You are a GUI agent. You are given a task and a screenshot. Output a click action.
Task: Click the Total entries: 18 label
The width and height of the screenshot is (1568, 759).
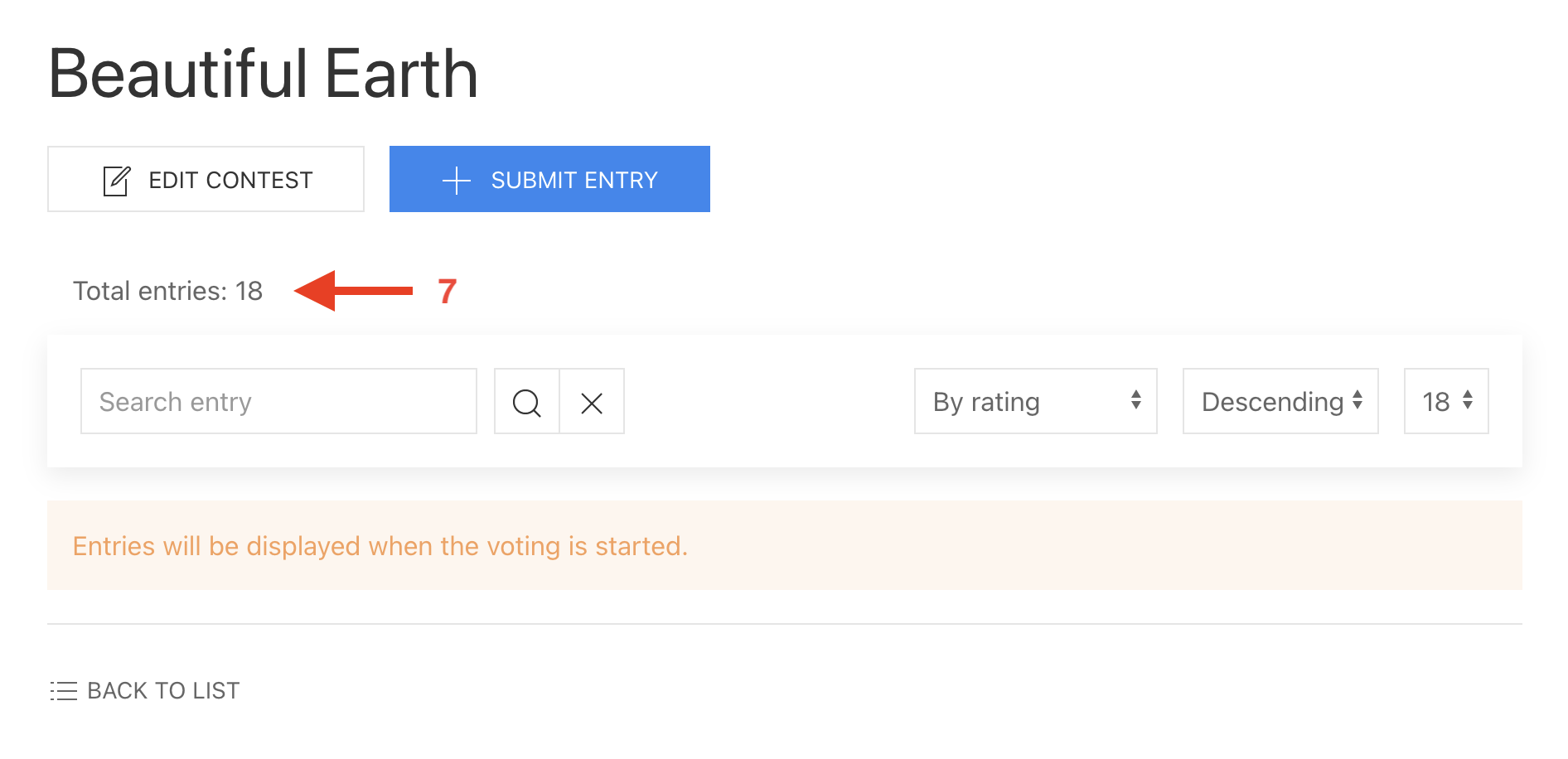(x=167, y=292)
